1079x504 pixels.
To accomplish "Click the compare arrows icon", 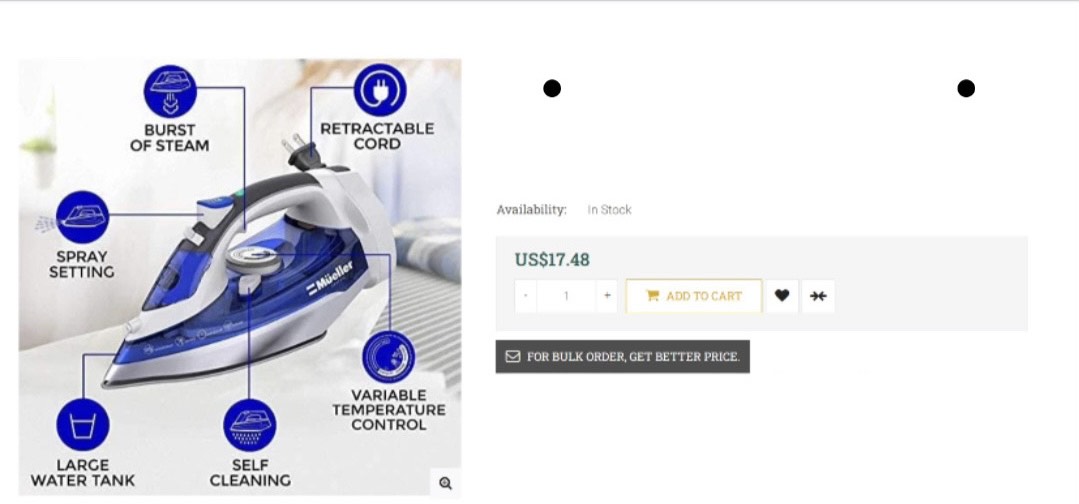I will [x=818, y=296].
